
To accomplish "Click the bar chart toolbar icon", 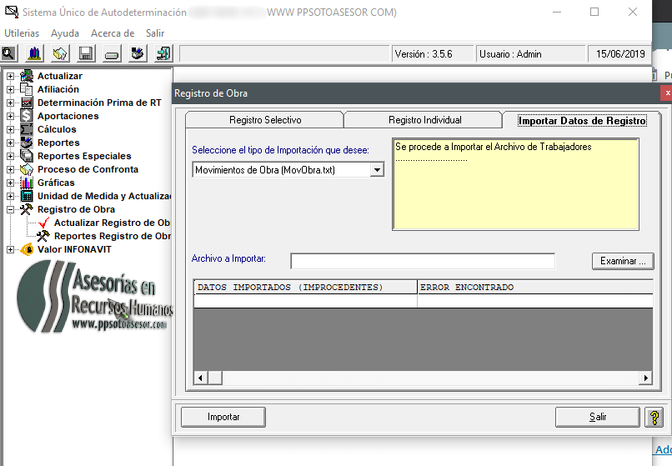I will point(35,54).
